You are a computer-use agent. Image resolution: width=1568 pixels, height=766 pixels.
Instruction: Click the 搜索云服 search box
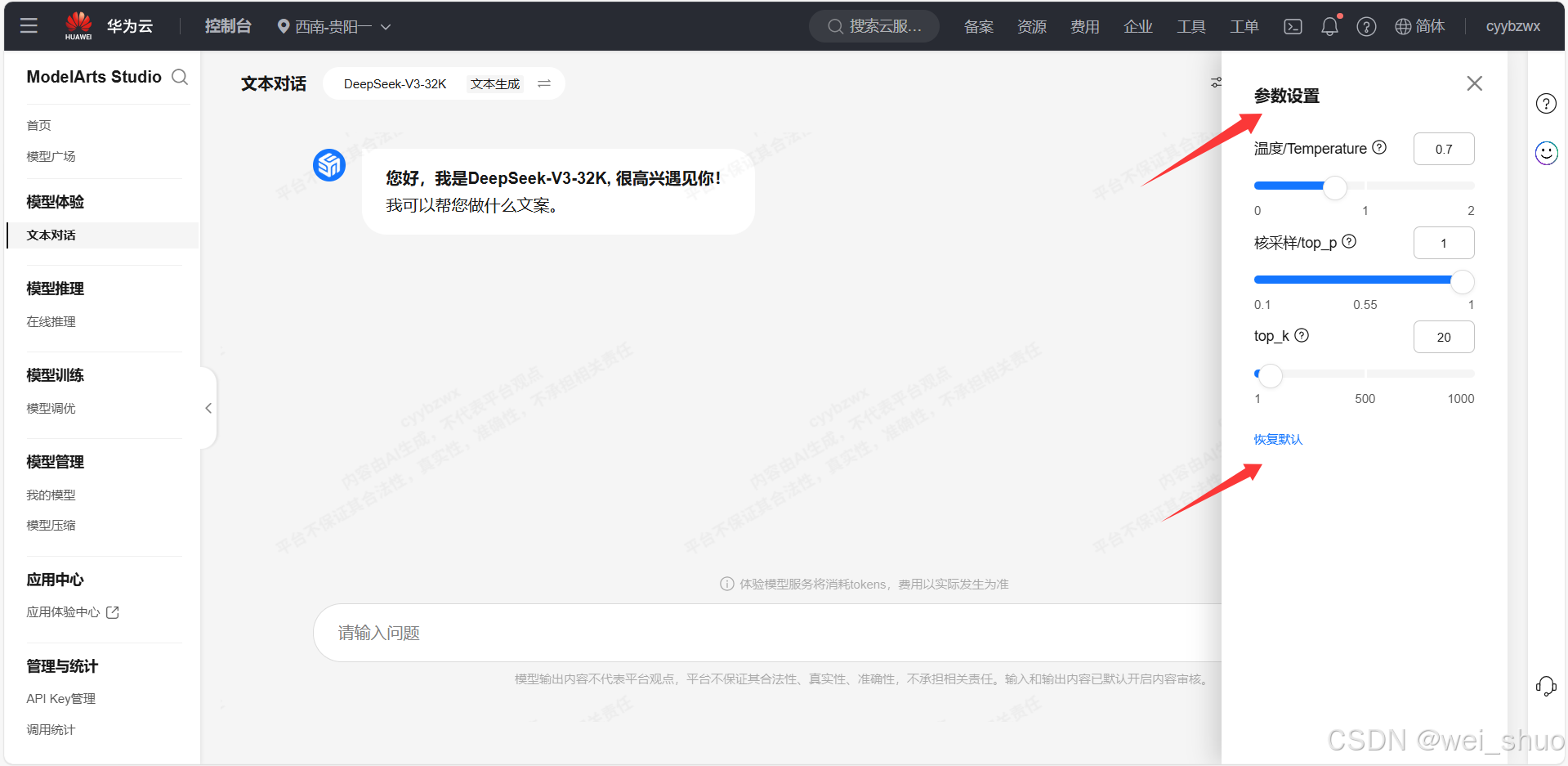(874, 26)
